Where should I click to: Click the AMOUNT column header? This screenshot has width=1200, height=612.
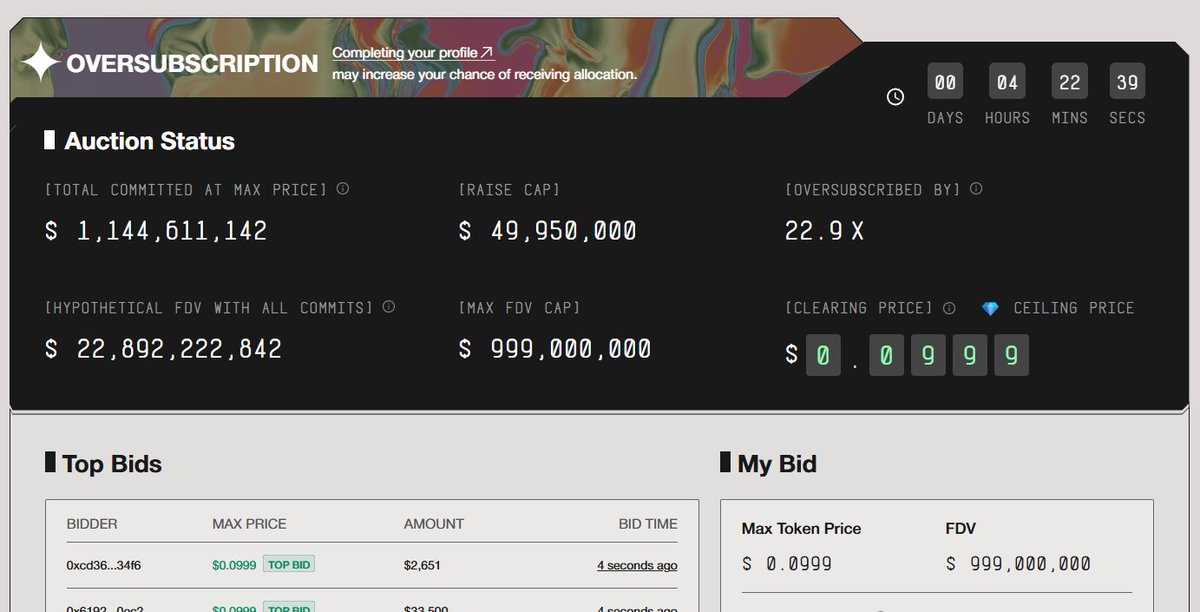[x=434, y=524]
